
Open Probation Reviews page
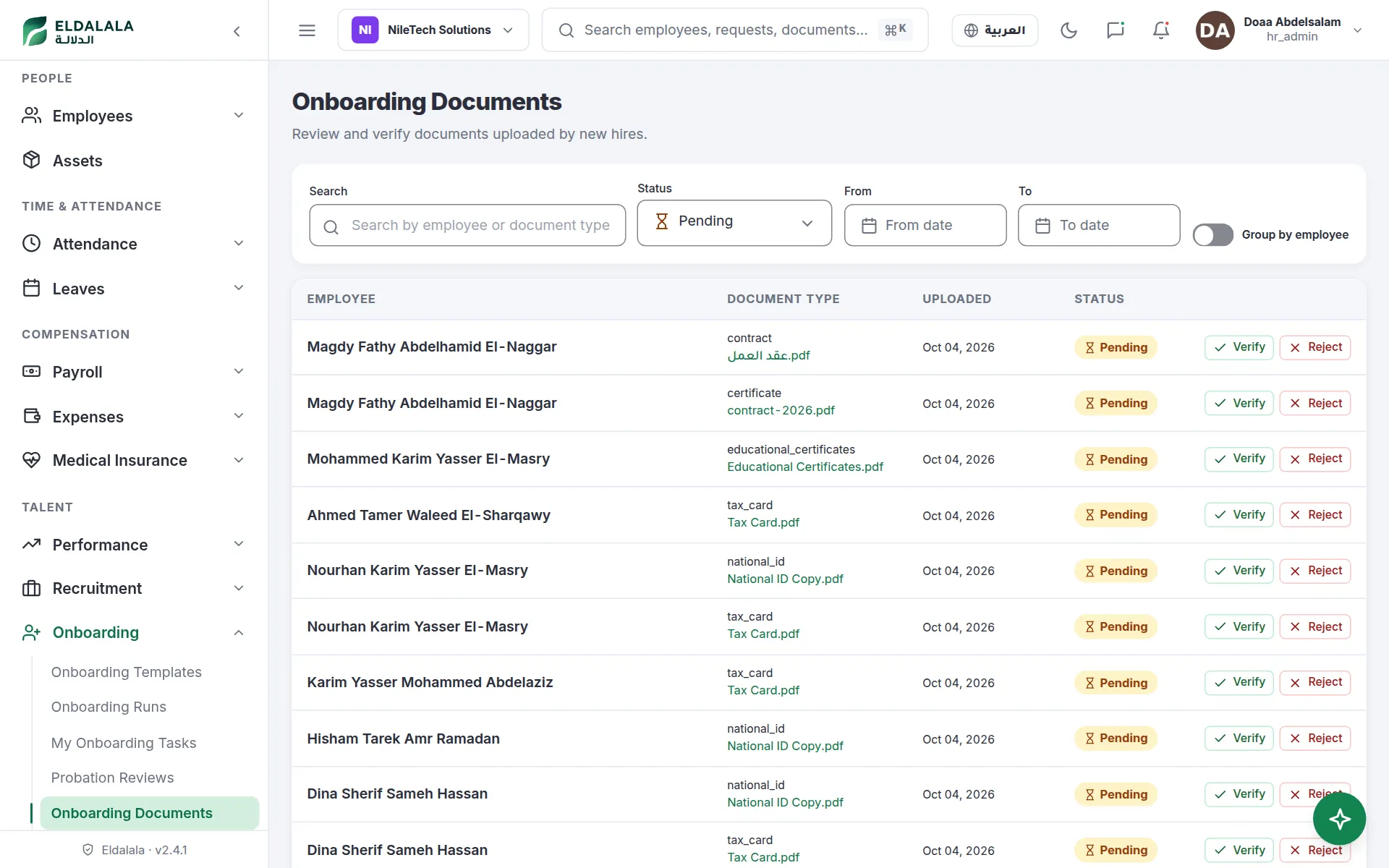coord(112,778)
